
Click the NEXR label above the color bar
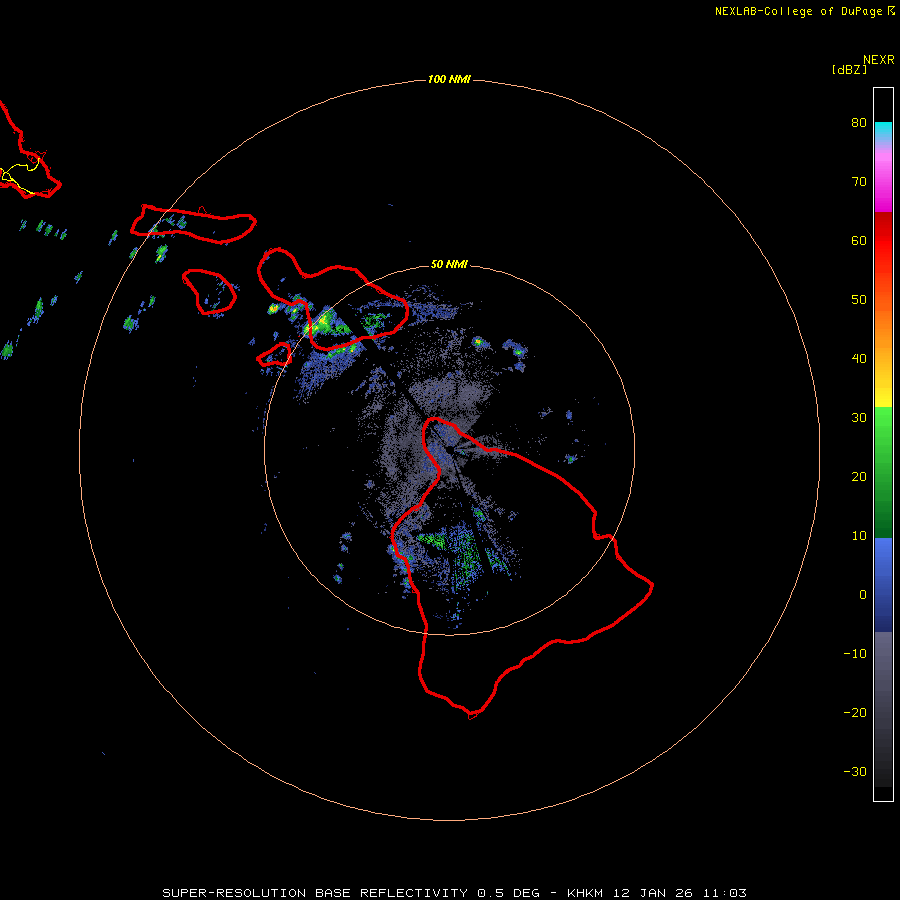tap(879, 60)
